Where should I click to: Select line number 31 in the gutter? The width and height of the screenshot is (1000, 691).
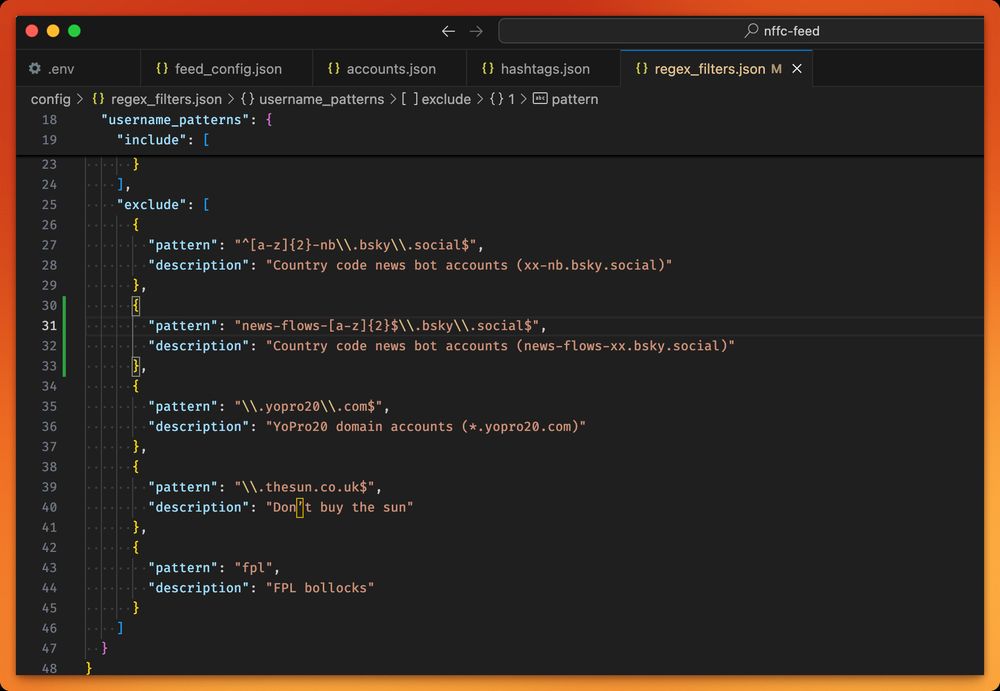48,325
